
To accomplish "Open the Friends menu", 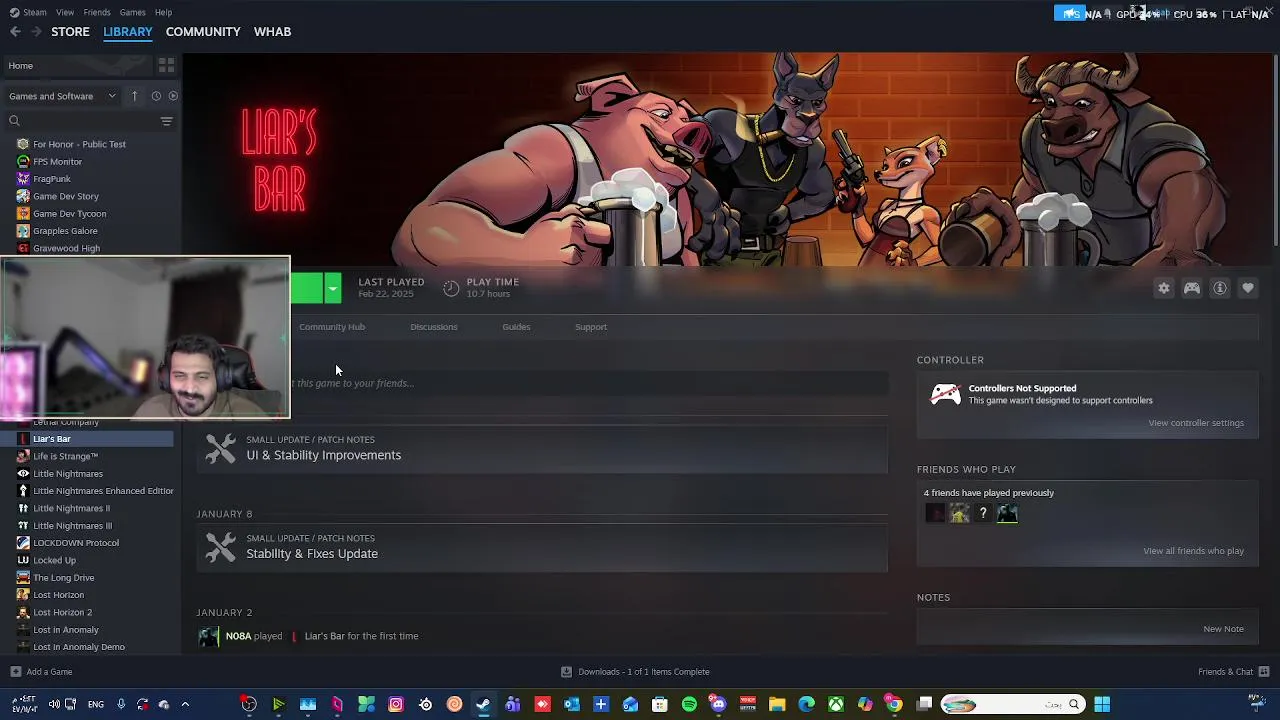I will pos(97,12).
